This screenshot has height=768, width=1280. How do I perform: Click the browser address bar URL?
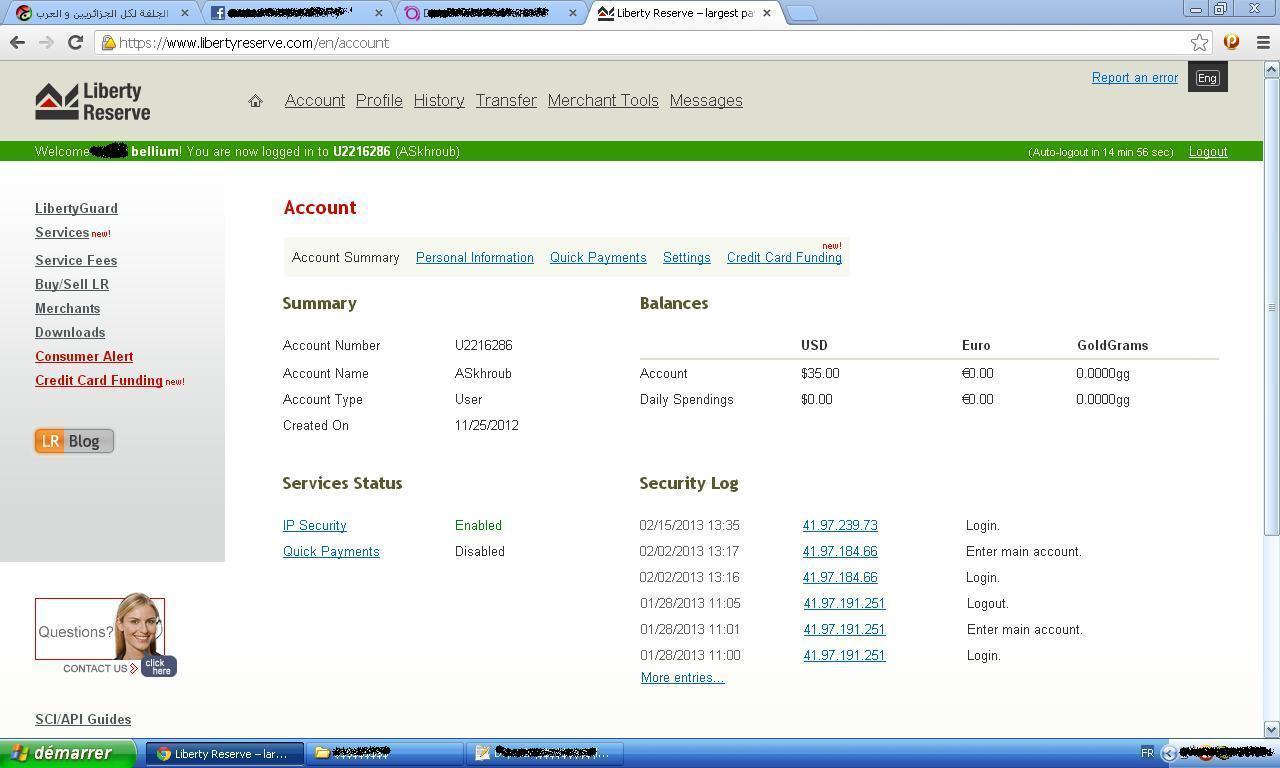[254, 42]
